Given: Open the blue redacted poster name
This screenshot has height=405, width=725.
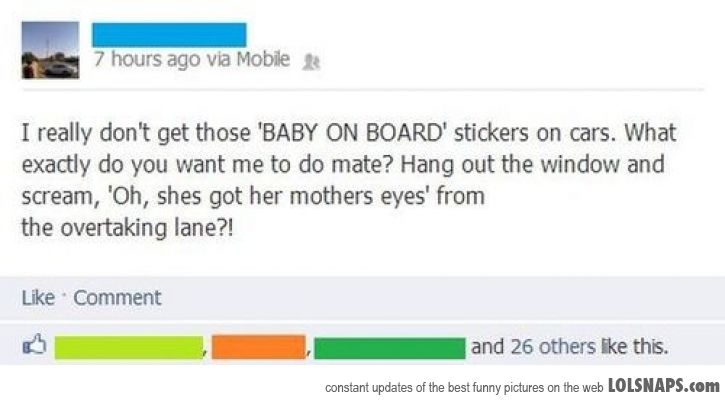Looking at the screenshot, I should pyautogui.click(x=168, y=34).
